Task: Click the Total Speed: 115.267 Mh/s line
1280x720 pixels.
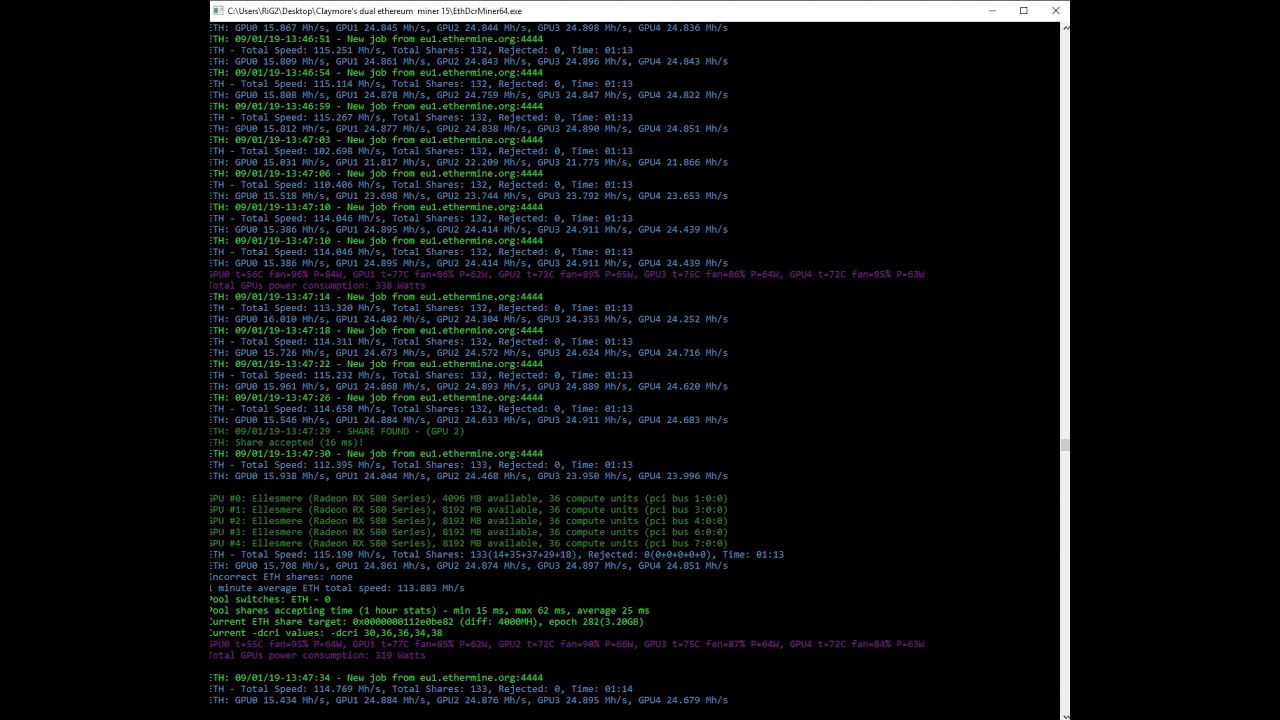Action: [421, 117]
